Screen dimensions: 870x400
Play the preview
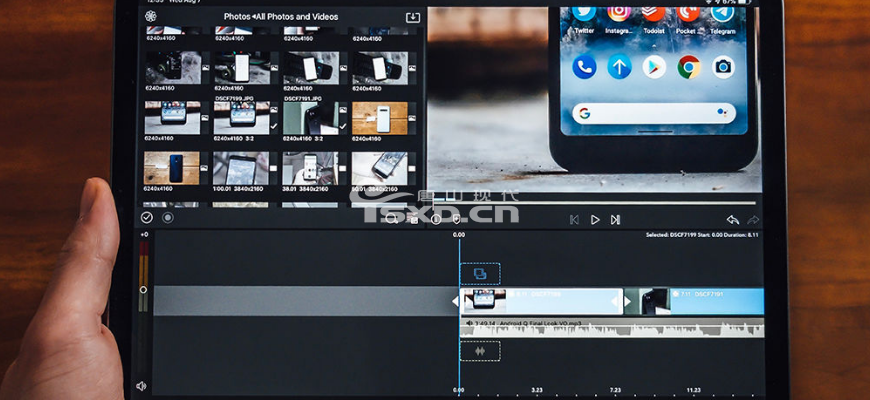click(x=595, y=220)
